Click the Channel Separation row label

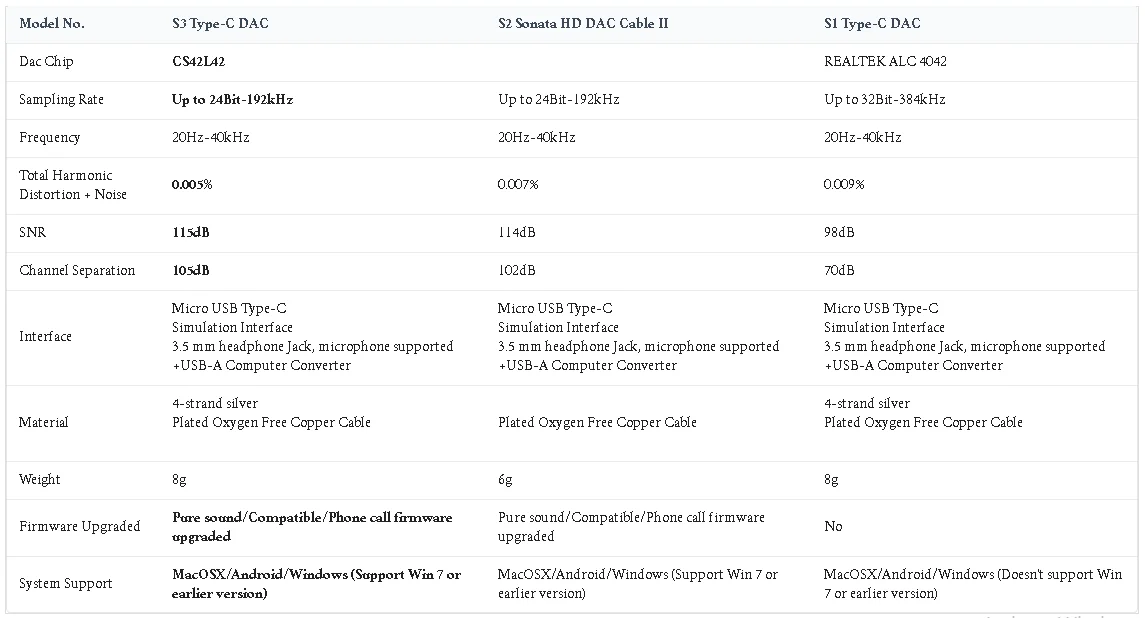[x=77, y=270]
